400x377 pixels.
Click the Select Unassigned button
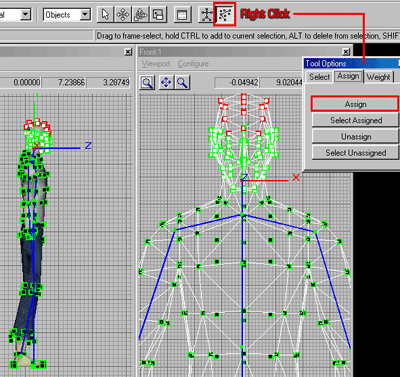pyautogui.click(x=355, y=153)
